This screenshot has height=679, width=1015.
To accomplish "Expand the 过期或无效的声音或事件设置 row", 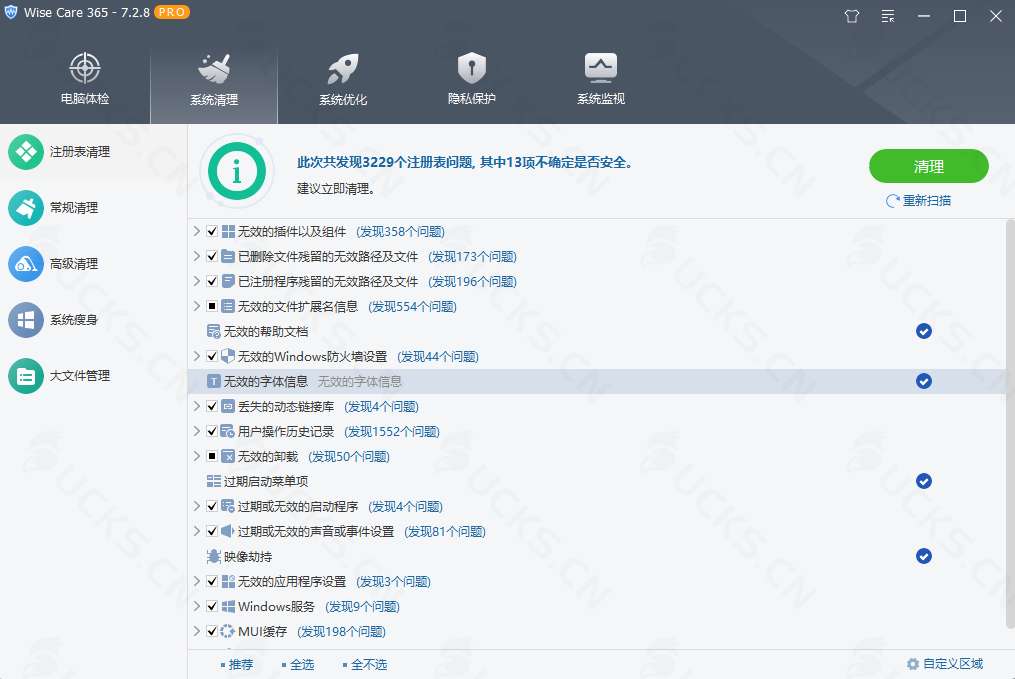I will 197,531.
